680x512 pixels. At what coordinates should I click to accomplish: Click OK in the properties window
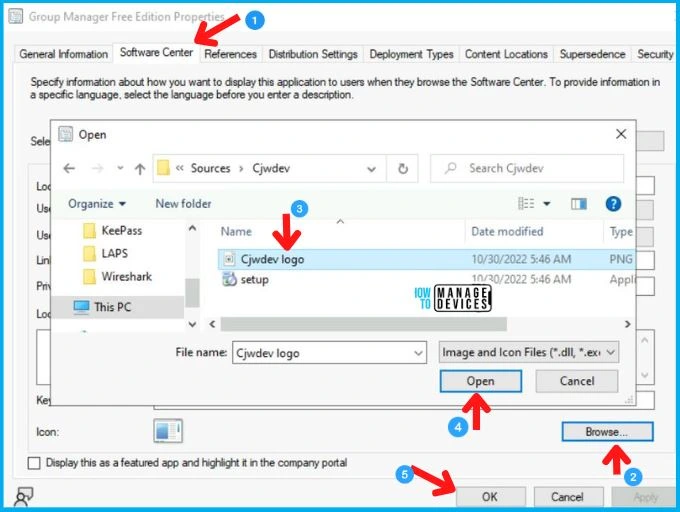pos(490,497)
